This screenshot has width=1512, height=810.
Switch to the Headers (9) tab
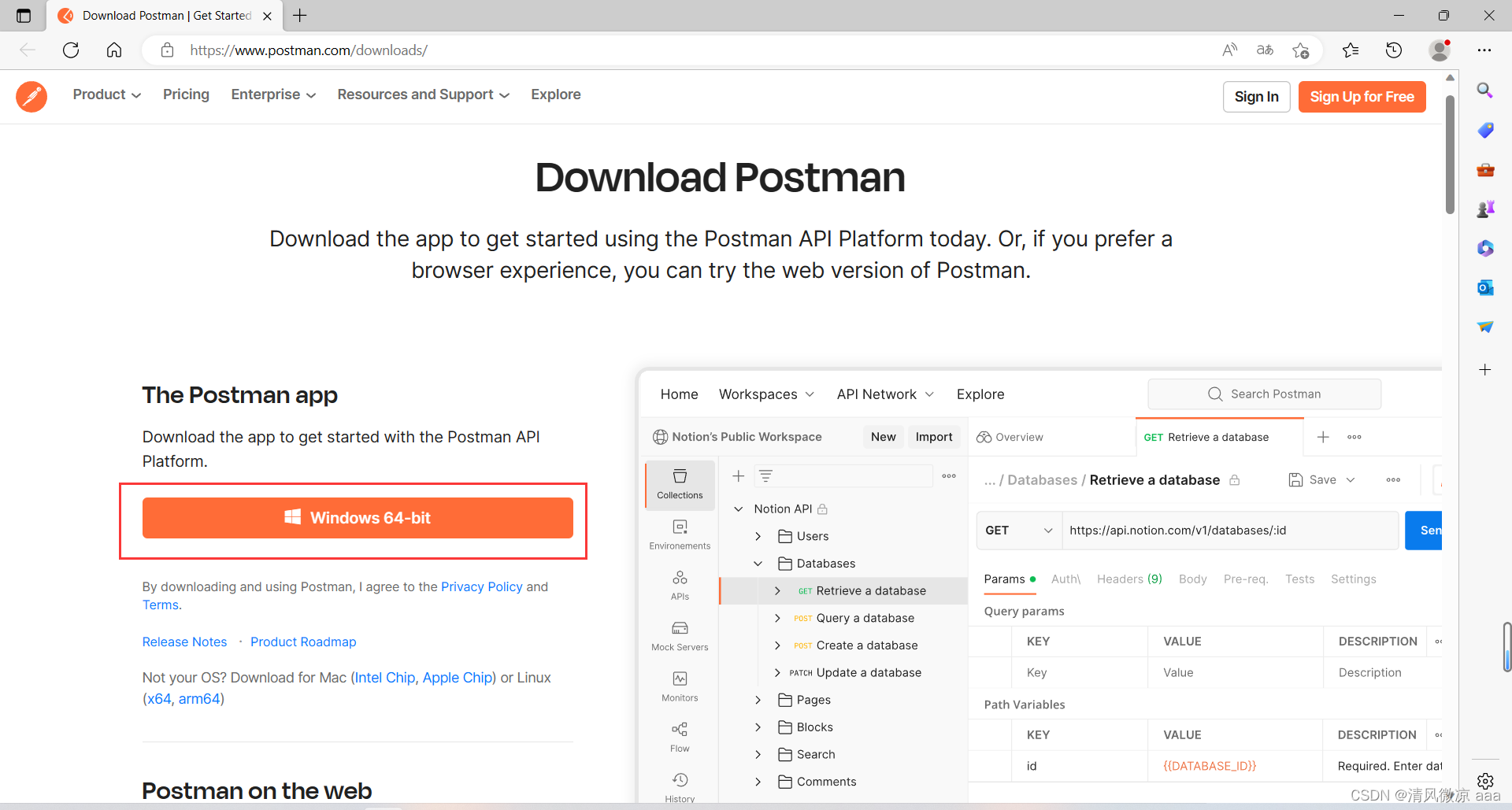(x=1129, y=579)
